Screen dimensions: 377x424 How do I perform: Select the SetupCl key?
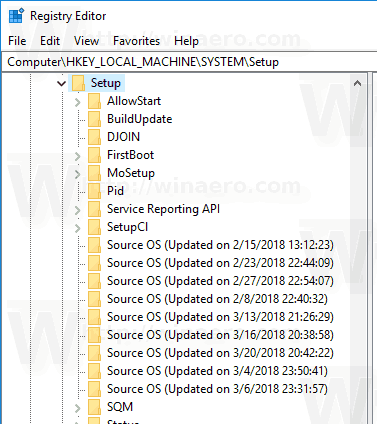(x=127, y=227)
